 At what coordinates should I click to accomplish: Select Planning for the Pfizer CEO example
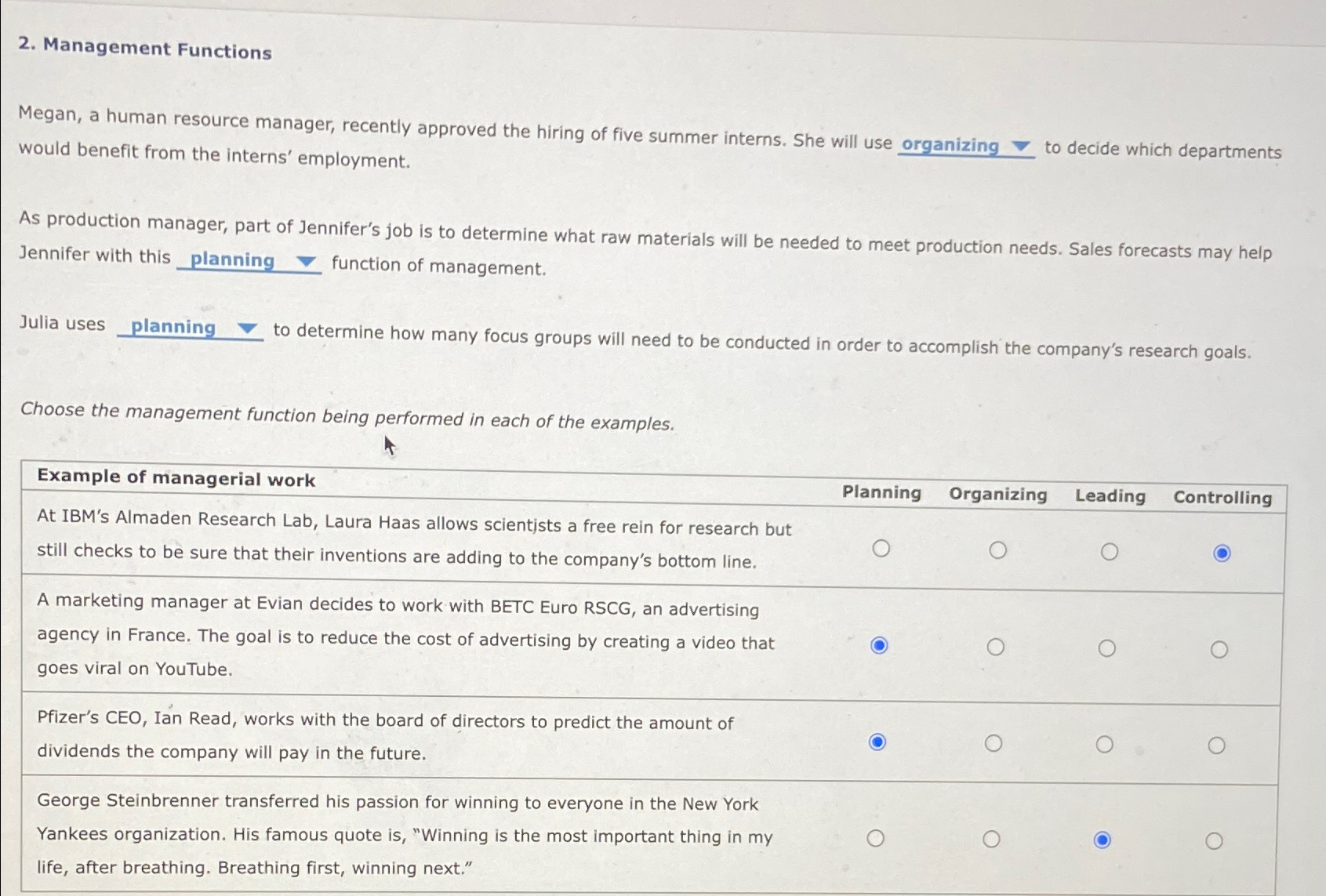pos(877,742)
